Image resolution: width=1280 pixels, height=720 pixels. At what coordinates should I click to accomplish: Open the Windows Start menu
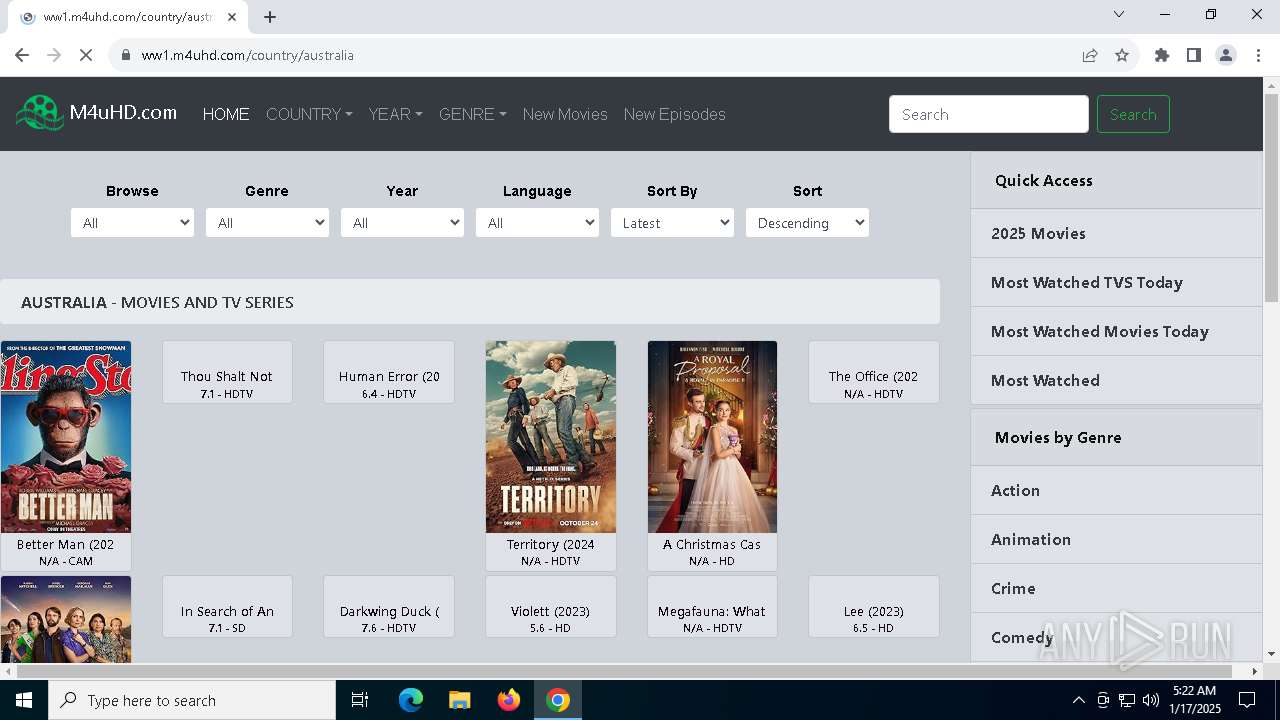point(23,700)
